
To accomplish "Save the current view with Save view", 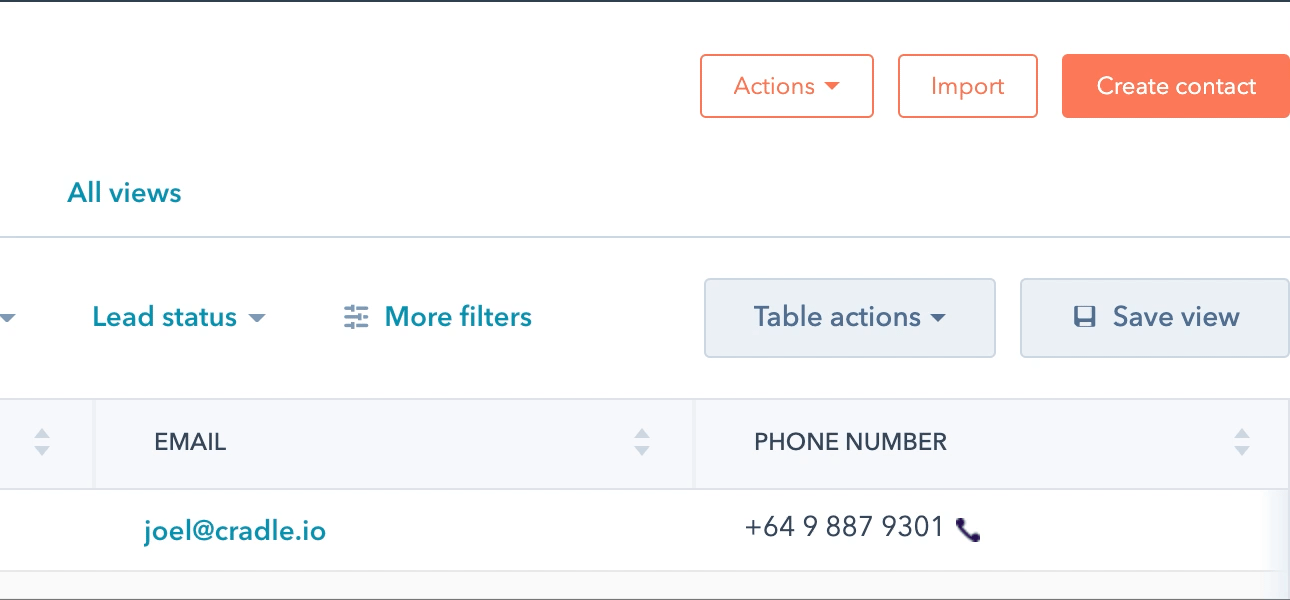I will tap(1154, 318).
